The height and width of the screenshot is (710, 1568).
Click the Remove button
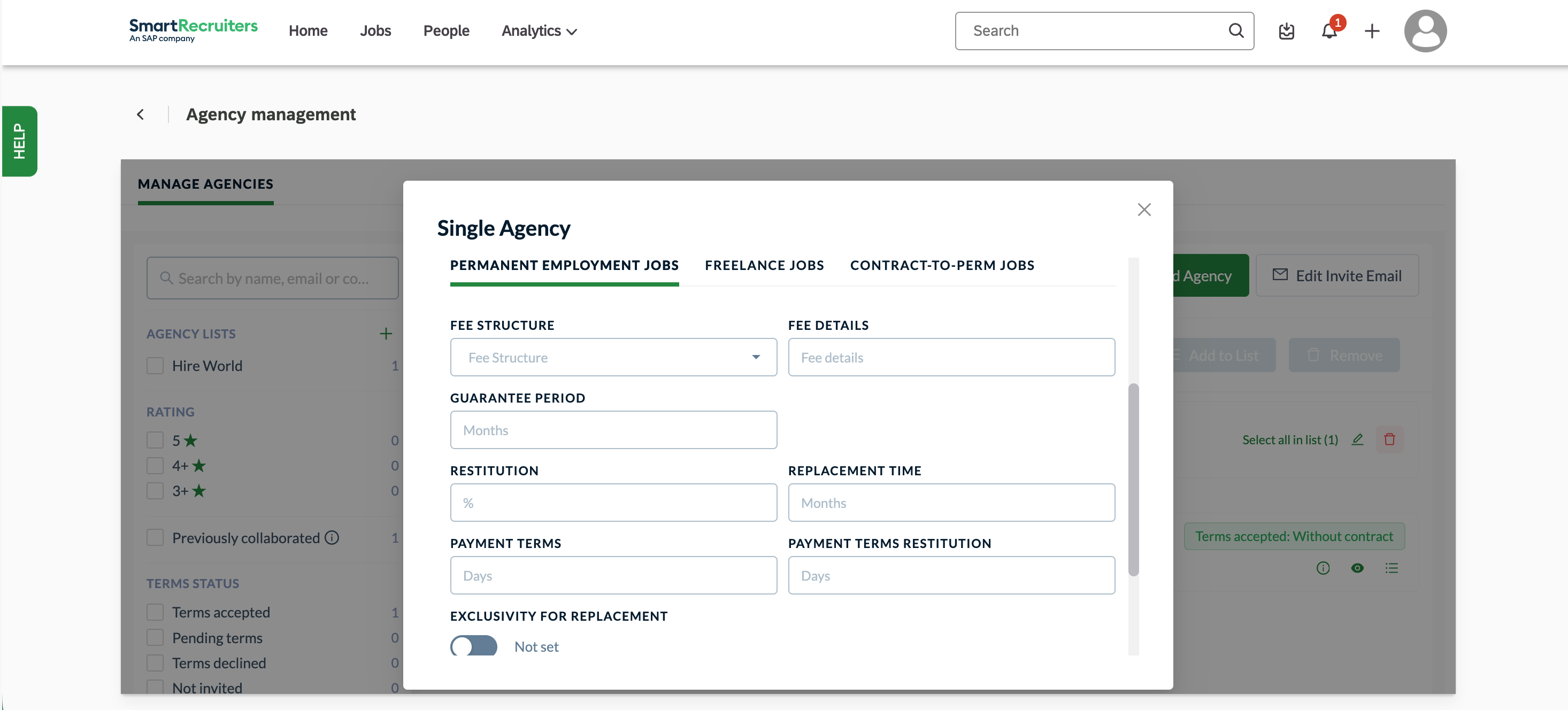[x=1344, y=356]
